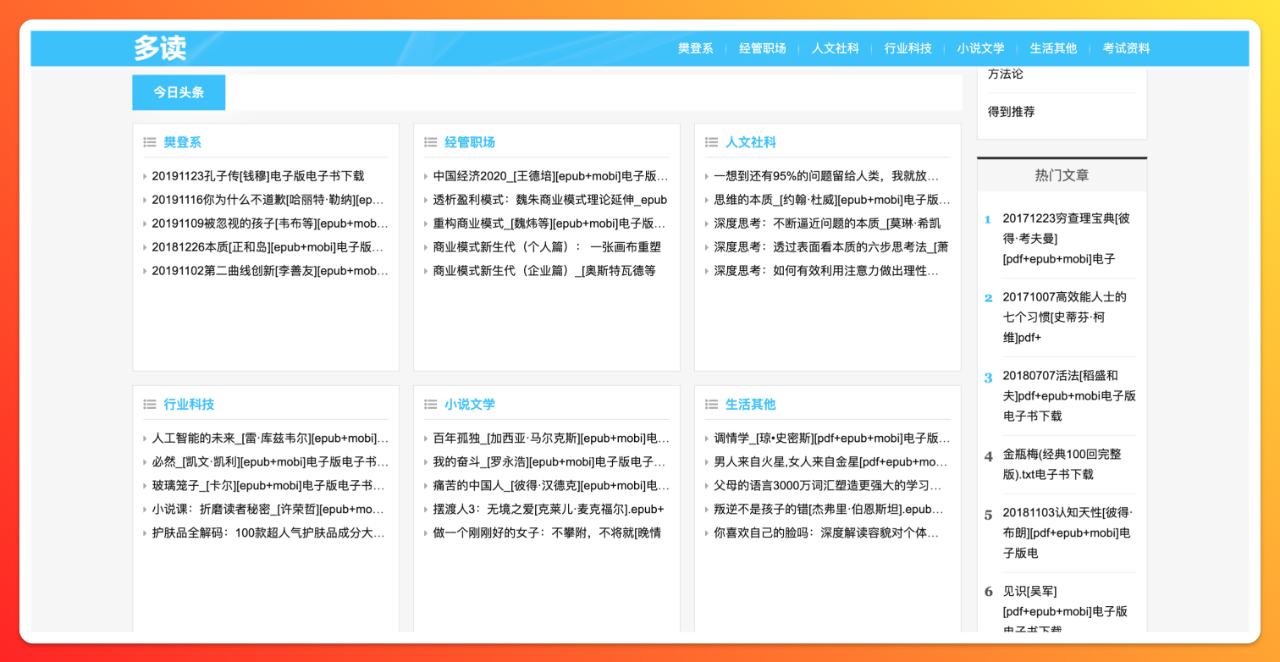1280x662 pixels.
Task: Open 得到推荐 sidebar link
Action: [1012, 112]
